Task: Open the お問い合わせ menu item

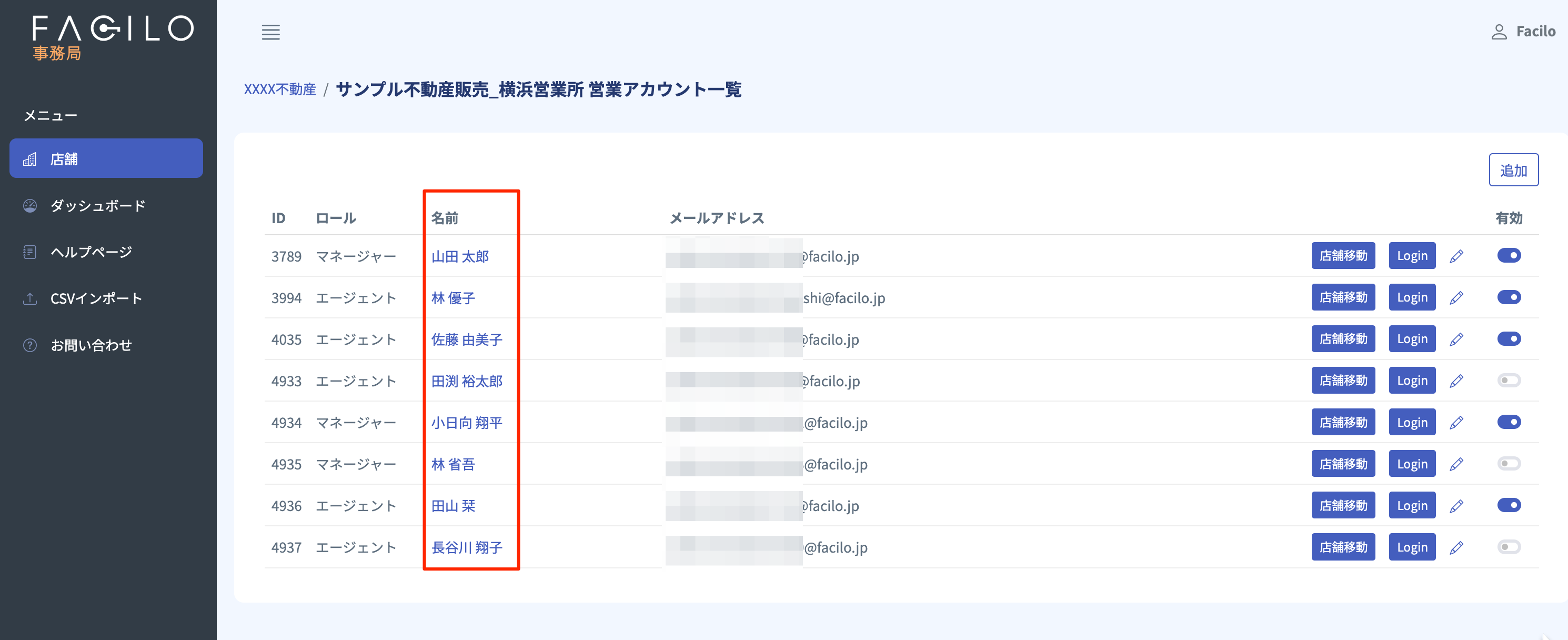Action: (x=106, y=345)
